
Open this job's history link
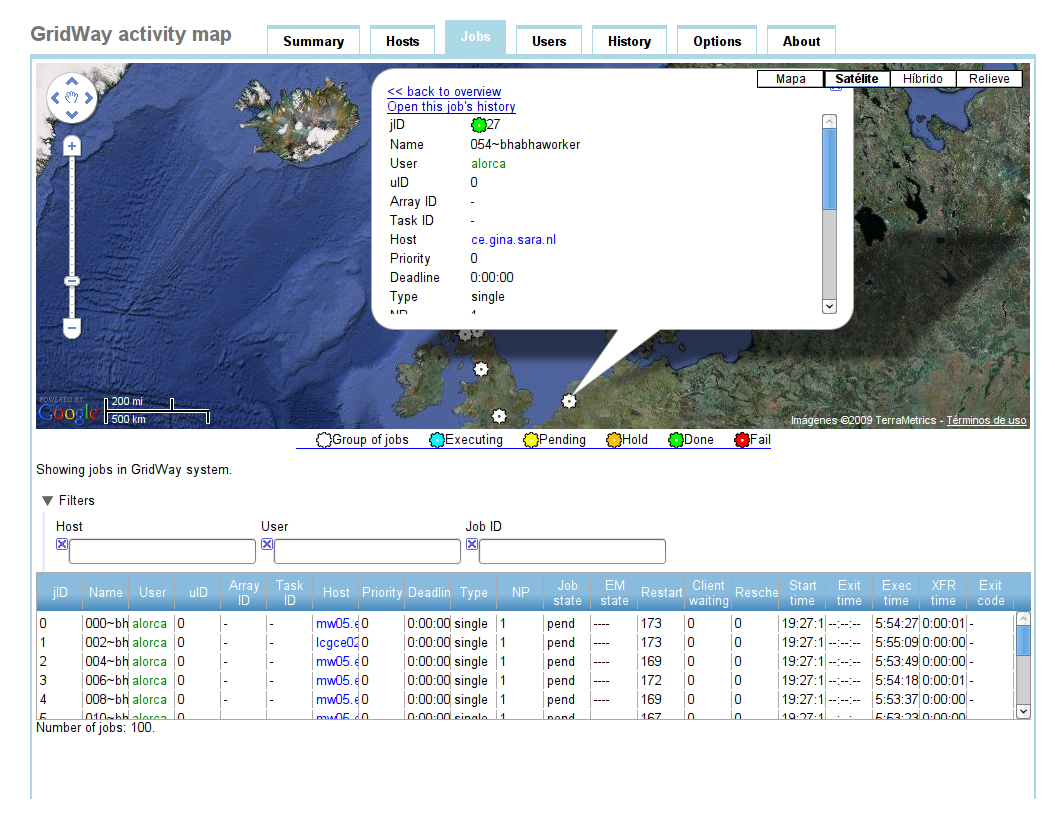point(451,106)
